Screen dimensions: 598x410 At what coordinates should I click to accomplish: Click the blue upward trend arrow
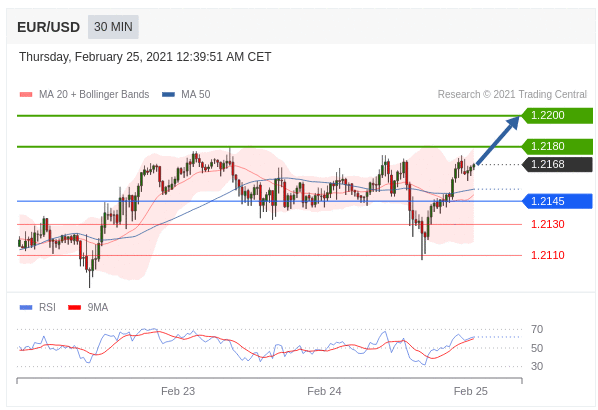498,140
